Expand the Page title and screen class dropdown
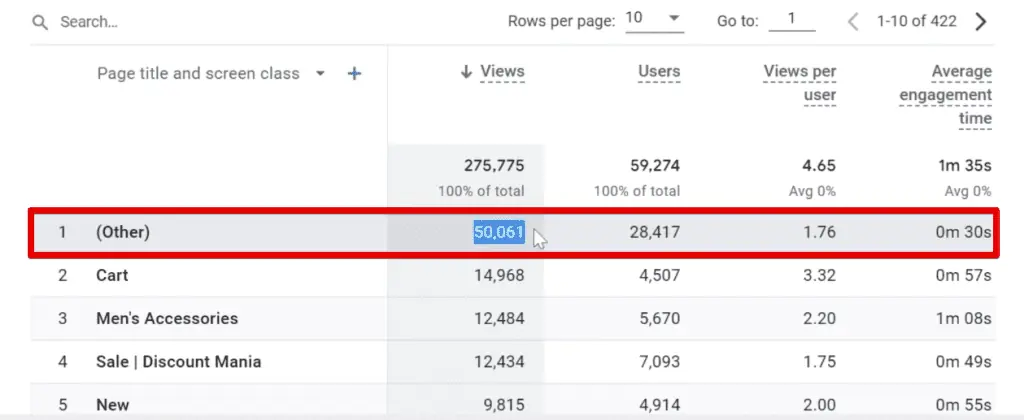 (320, 74)
